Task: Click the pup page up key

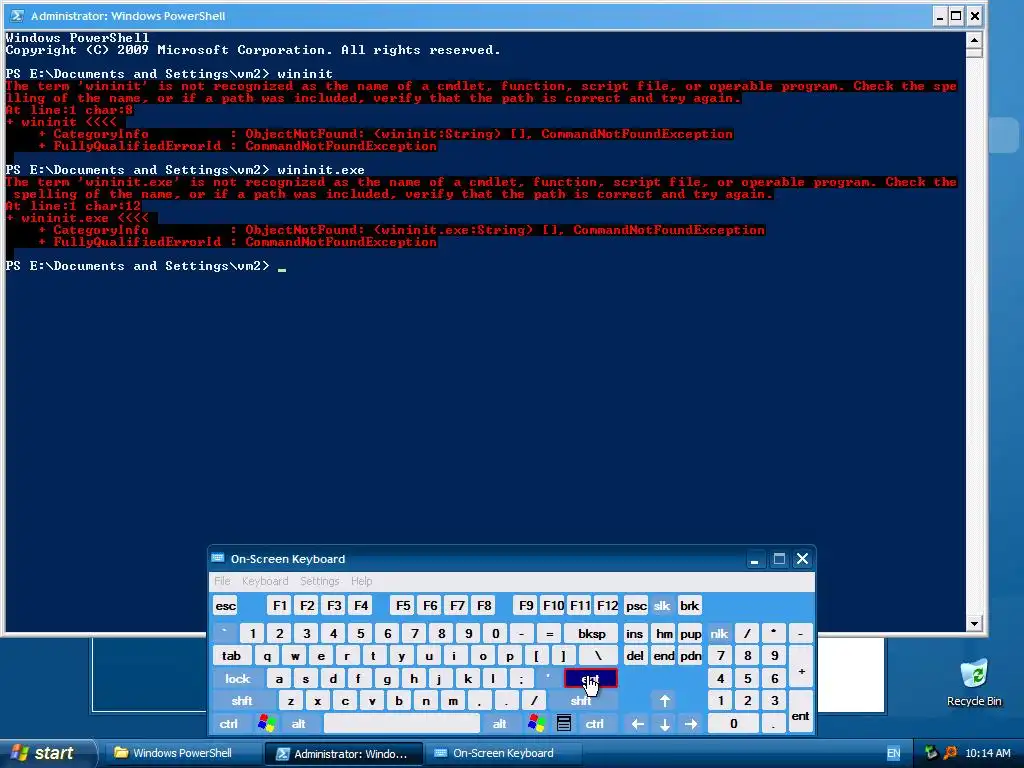Action: pos(690,633)
